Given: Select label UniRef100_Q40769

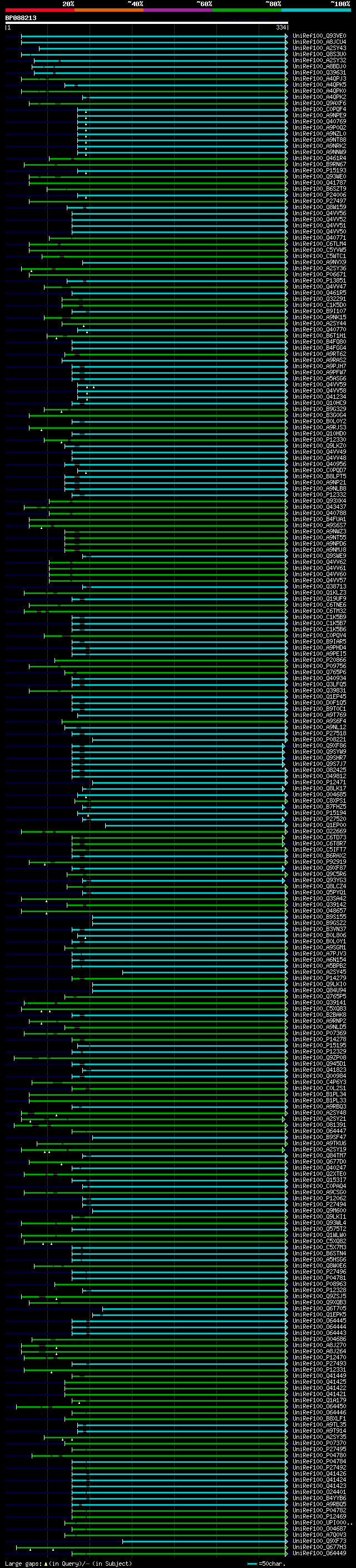Looking at the screenshot, I should click(319, 122).
